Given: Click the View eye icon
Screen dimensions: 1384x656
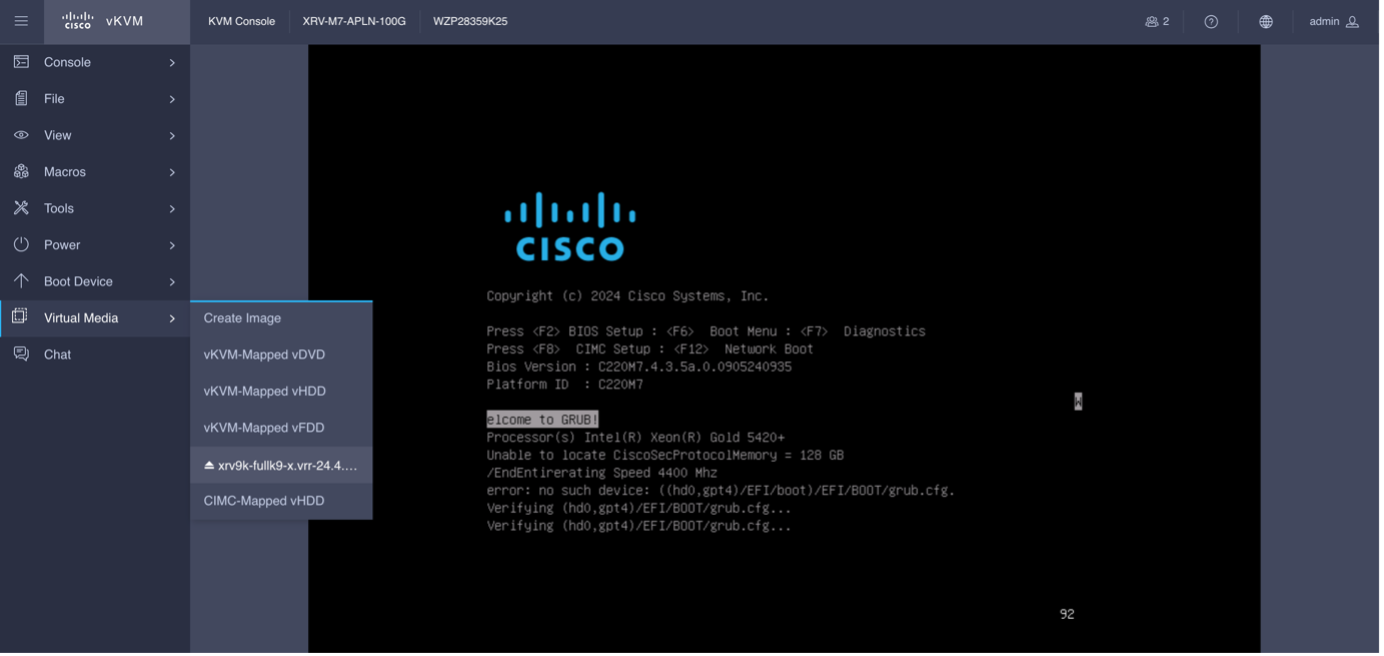Looking at the screenshot, I should [22, 134].
